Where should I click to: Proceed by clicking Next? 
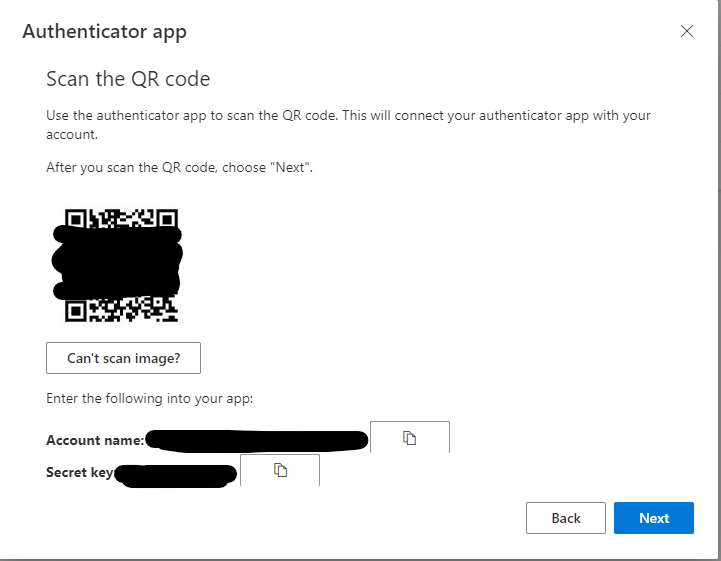tap(653, 518)
